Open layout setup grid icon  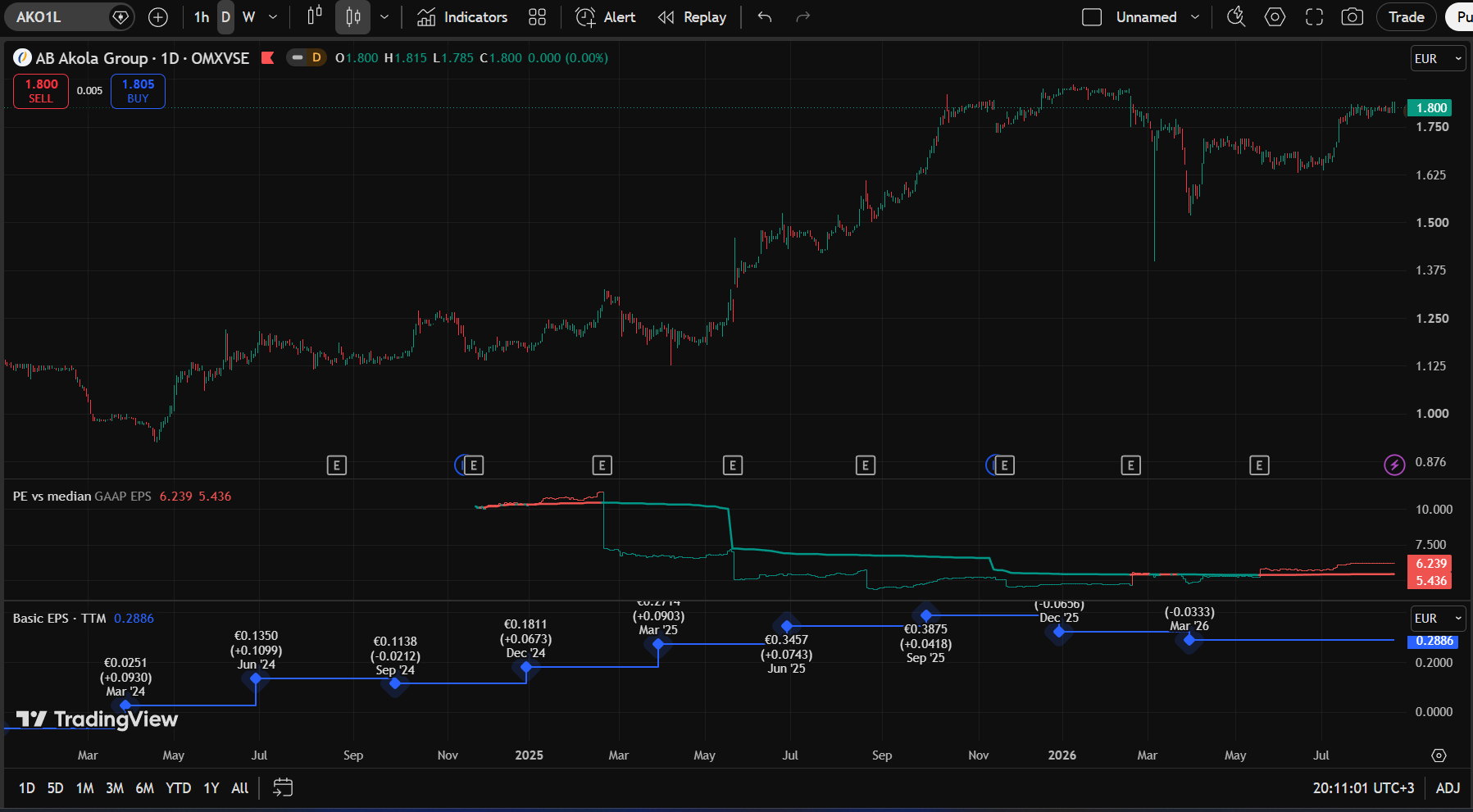pyautogui.click(x=537, y=17)
